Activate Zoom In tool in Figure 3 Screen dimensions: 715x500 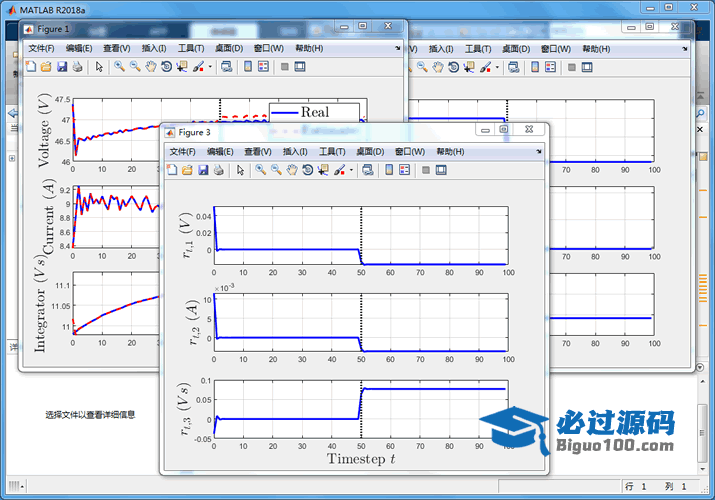click(260, 170)
